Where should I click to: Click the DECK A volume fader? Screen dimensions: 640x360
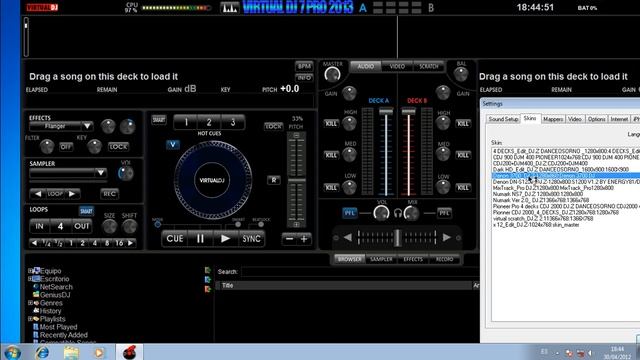tap(386, 111)
